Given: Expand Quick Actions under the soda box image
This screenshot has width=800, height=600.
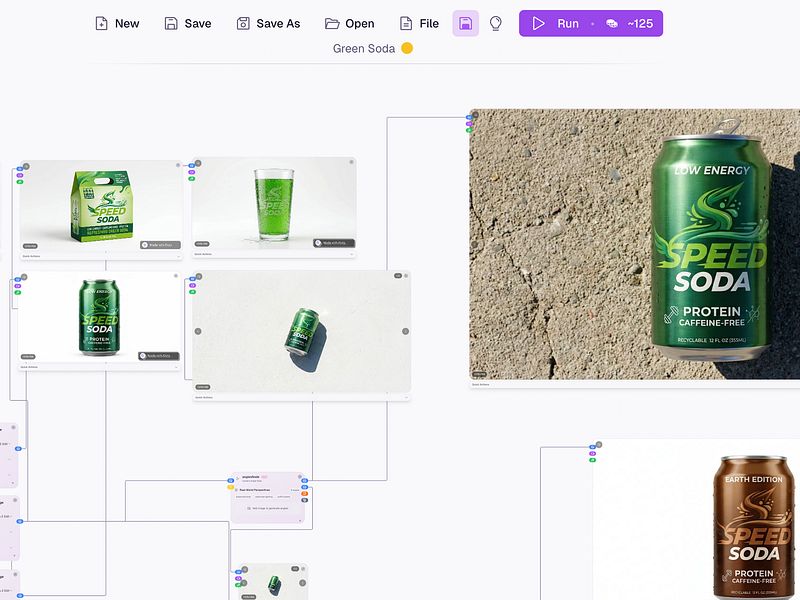Looking at the screenshot, I should click(101, 256).
